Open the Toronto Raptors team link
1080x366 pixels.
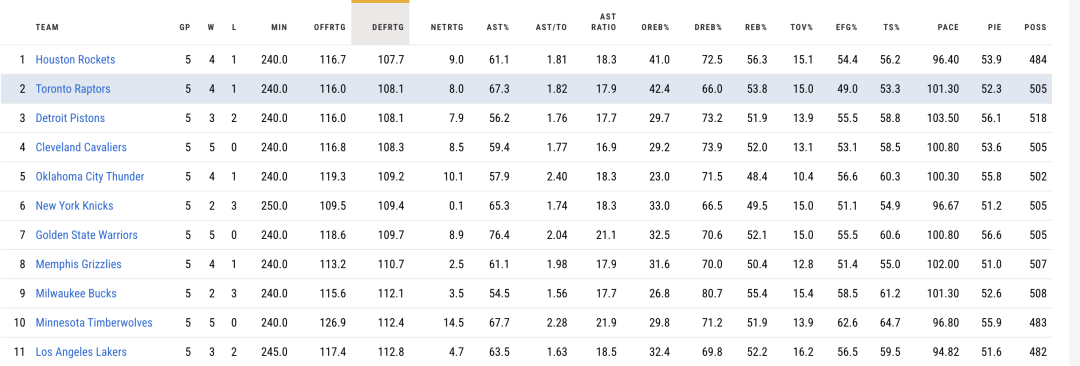tap(73, 89)
